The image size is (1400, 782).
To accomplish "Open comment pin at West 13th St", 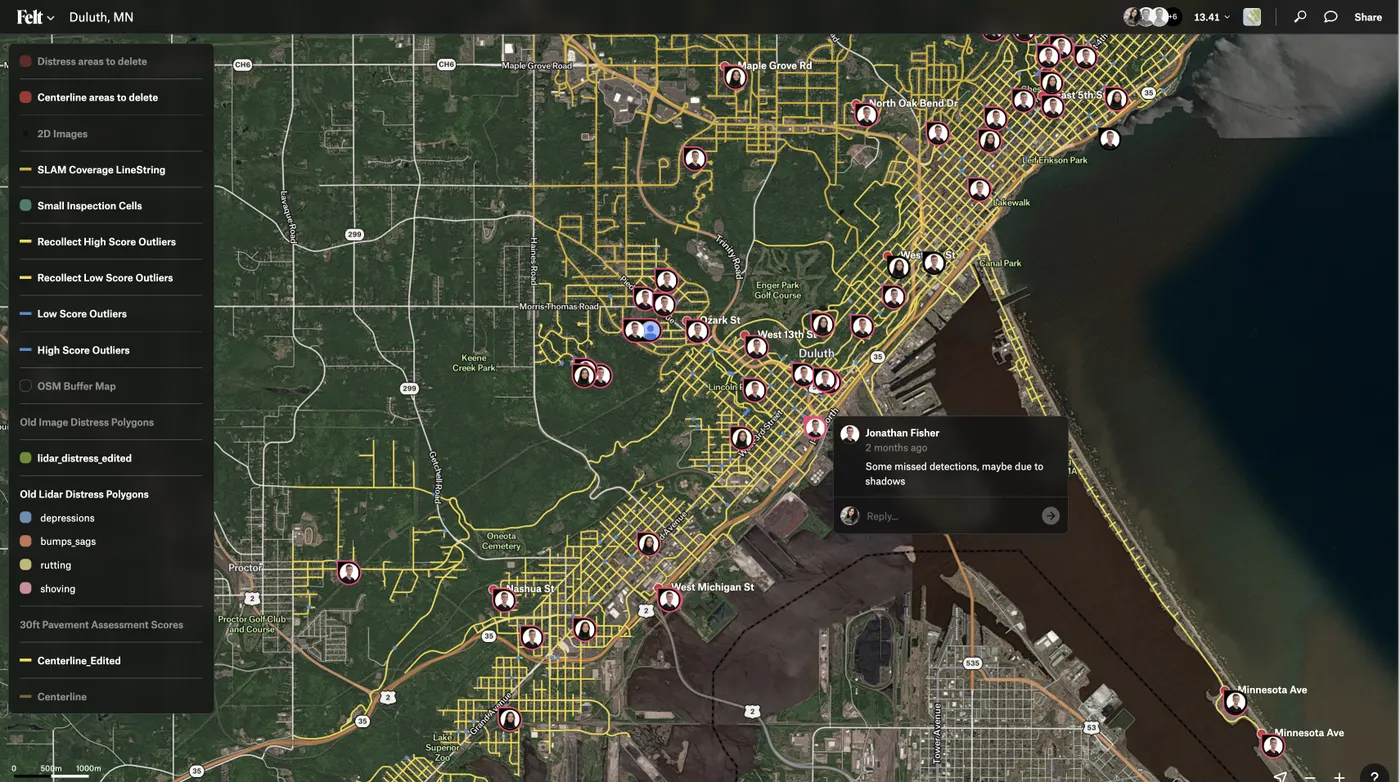I will [756, 346].
